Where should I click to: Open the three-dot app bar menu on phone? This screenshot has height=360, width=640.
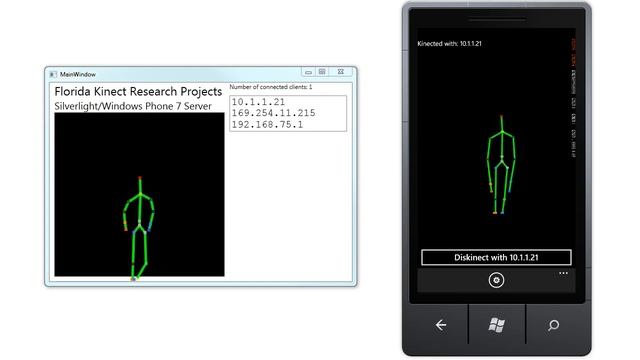click(x=563, y=273)
